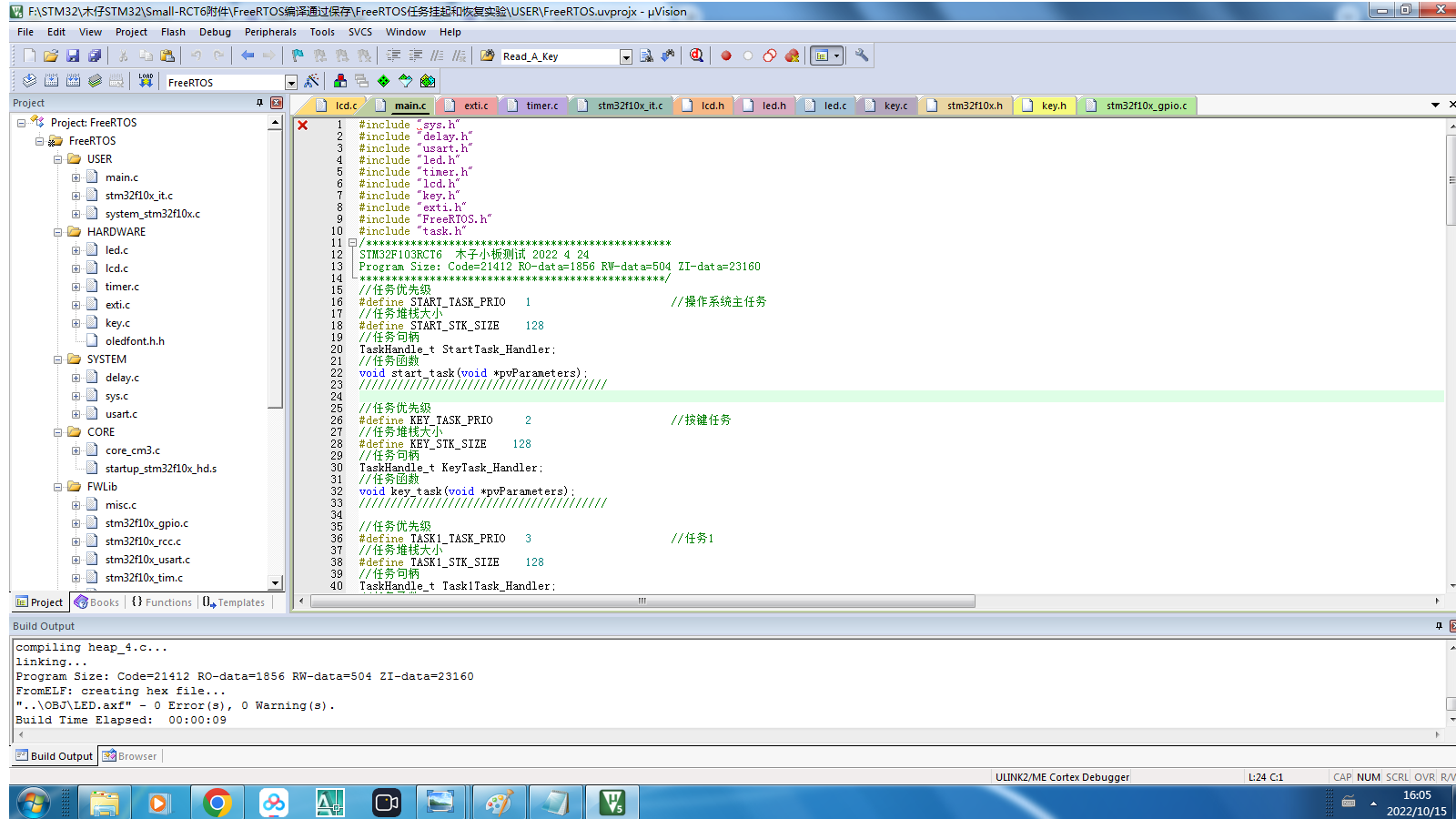This screenshot has width=1456, height=819.
Task: Click the Save icon
Action: [x=73, y=56]
